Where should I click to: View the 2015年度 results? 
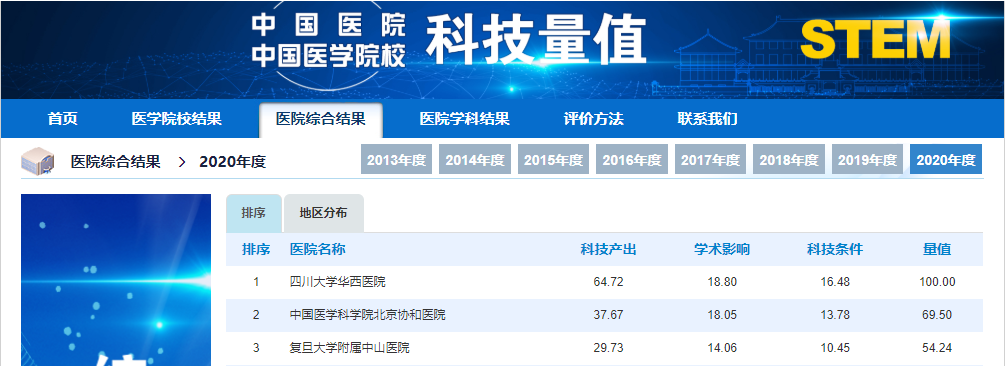pos(553,160)
